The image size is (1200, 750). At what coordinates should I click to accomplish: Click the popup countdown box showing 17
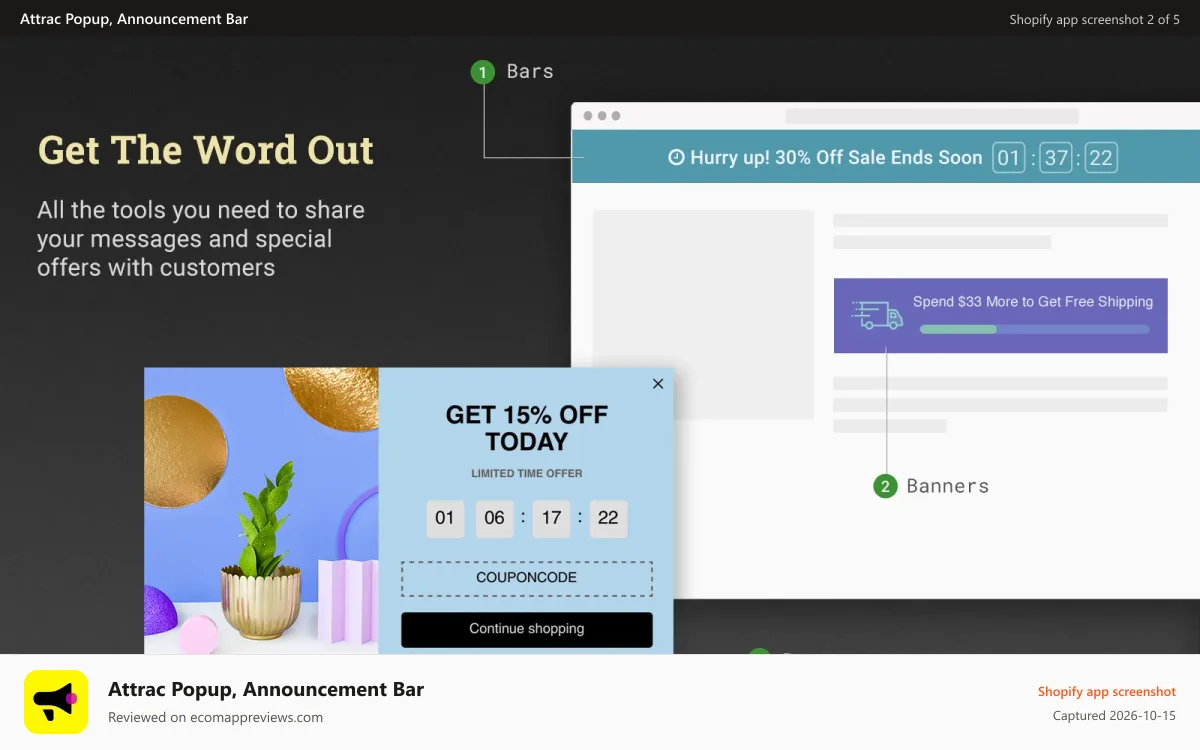(x=551, y=518)
